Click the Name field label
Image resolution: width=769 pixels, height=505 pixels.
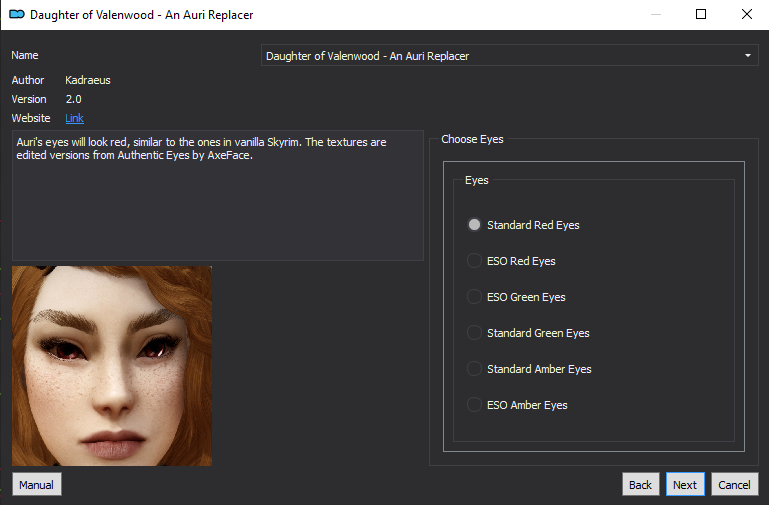click(25, 55)
